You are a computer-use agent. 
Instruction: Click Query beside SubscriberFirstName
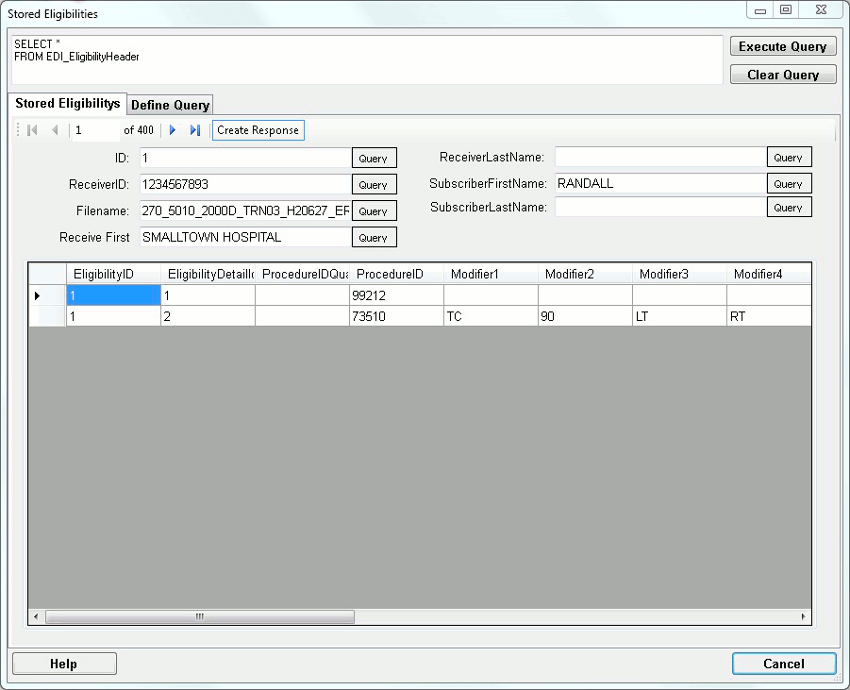789,183
